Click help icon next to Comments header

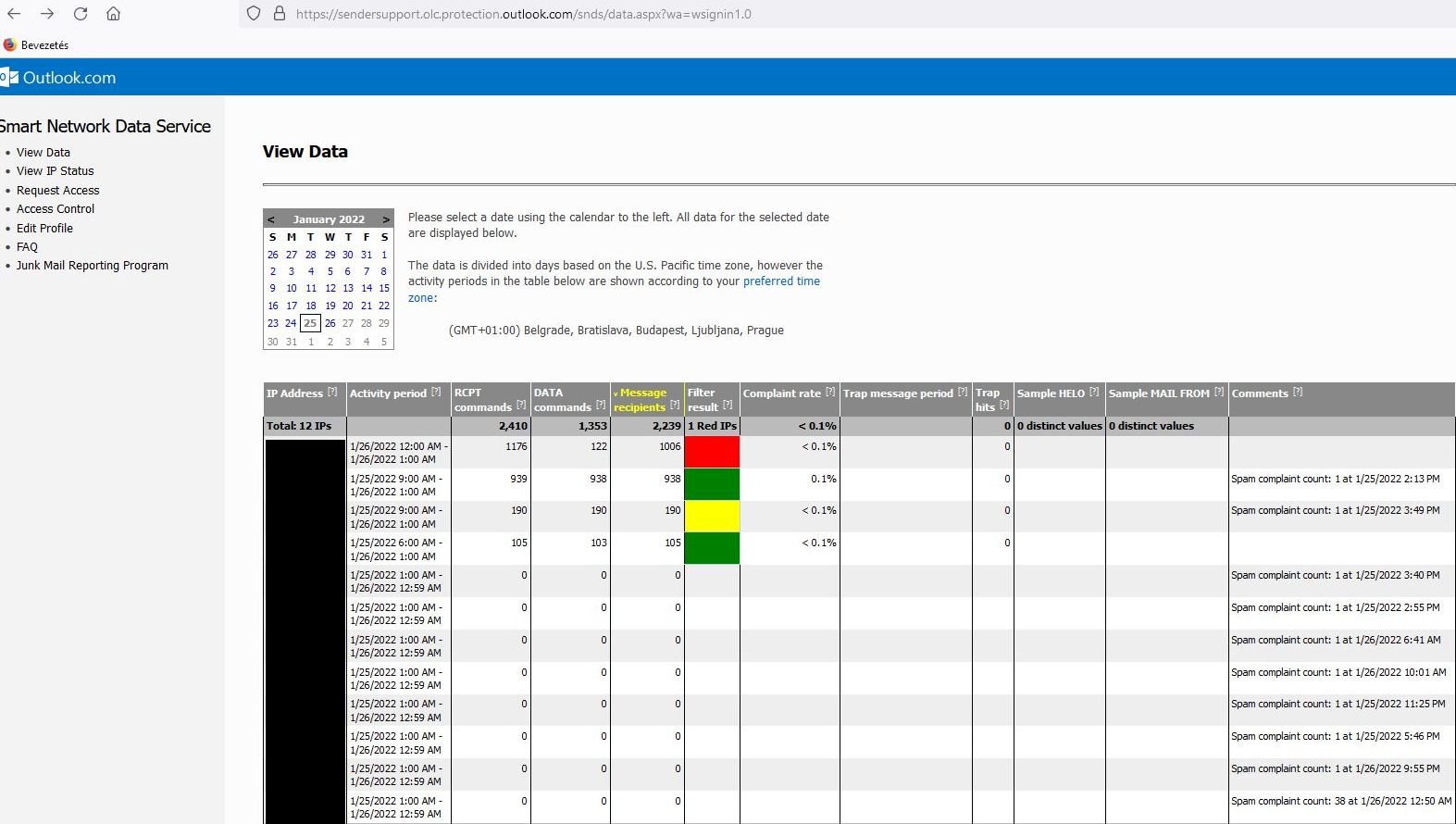pos(1298,393)
